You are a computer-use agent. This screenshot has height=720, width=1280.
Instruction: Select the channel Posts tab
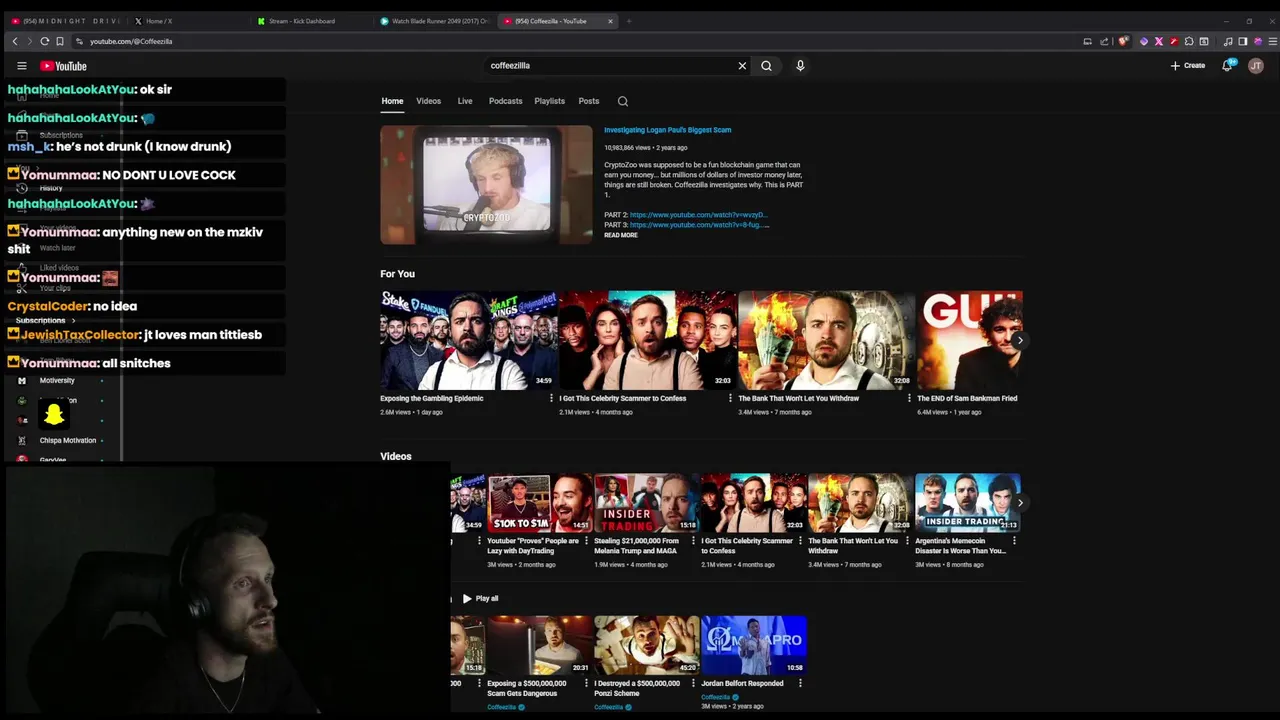click(x=589, y=101)
